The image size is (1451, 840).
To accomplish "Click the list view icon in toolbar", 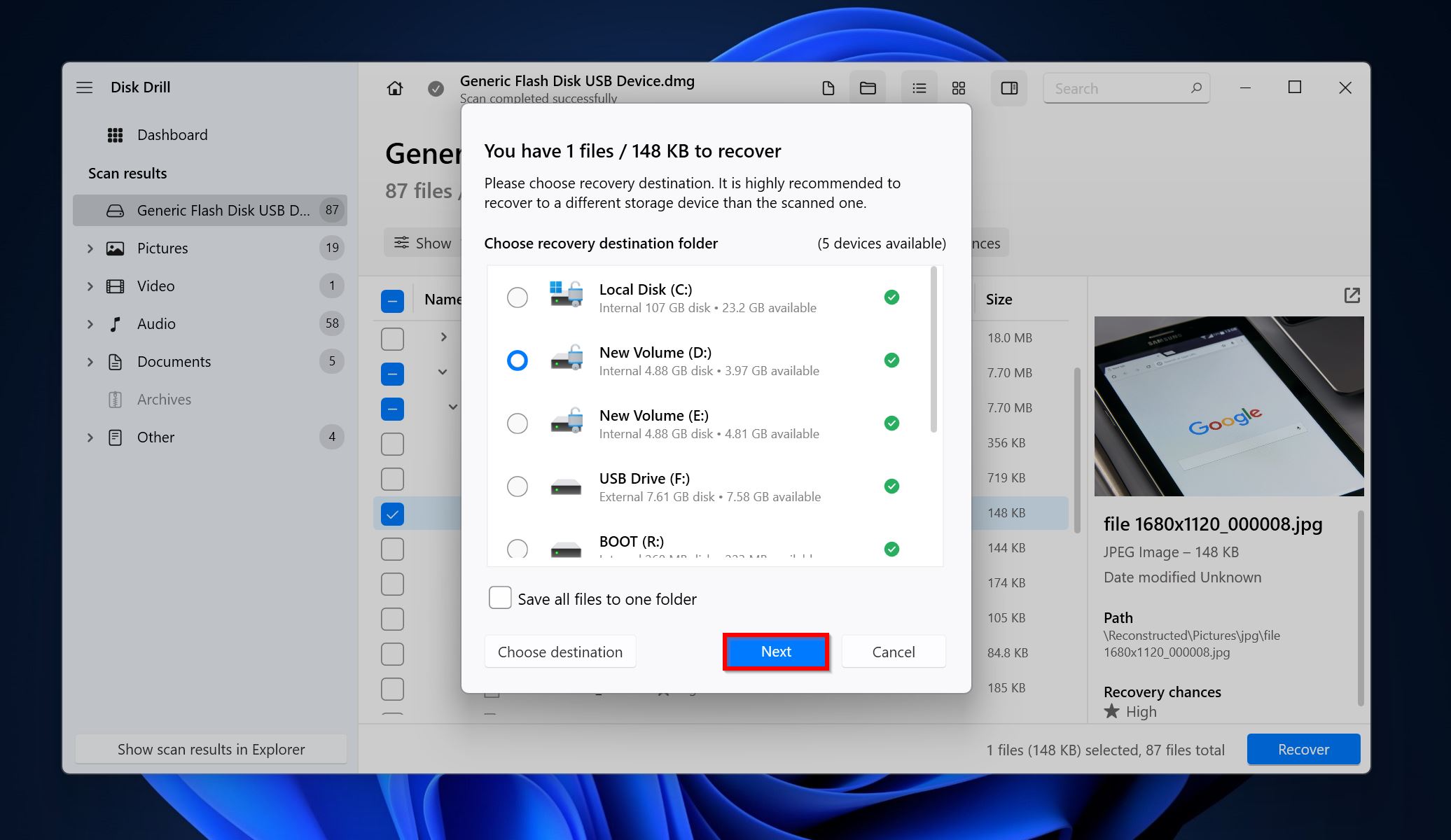I will [918, 88].
